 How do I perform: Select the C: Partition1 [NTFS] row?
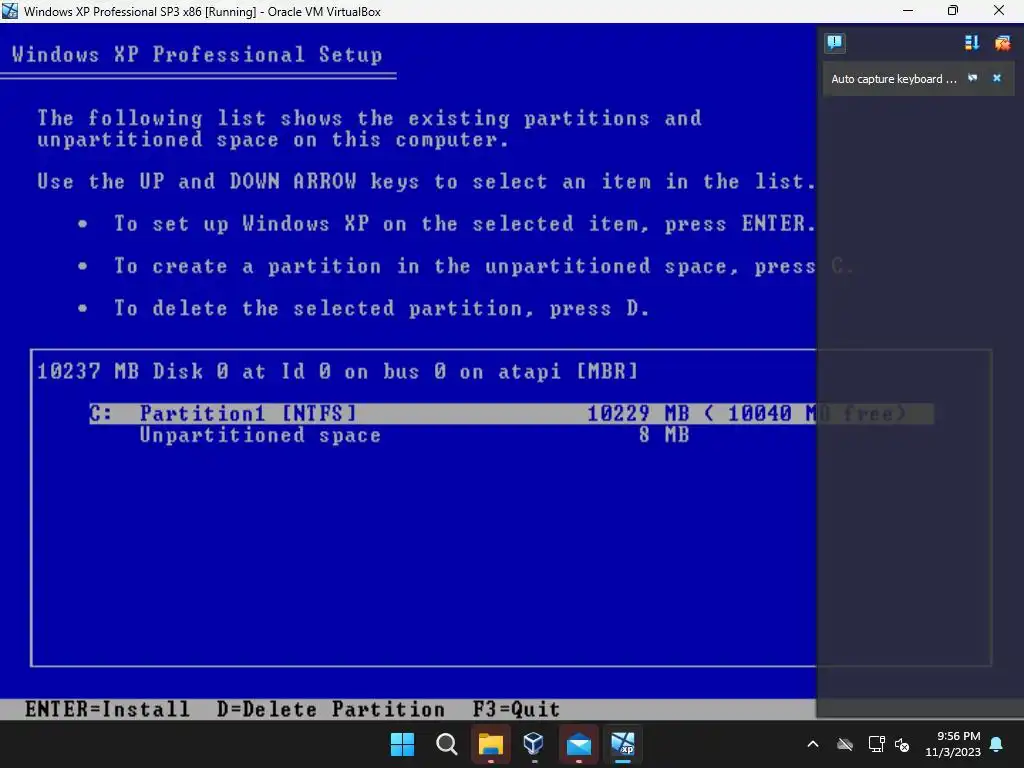[511, 413]
